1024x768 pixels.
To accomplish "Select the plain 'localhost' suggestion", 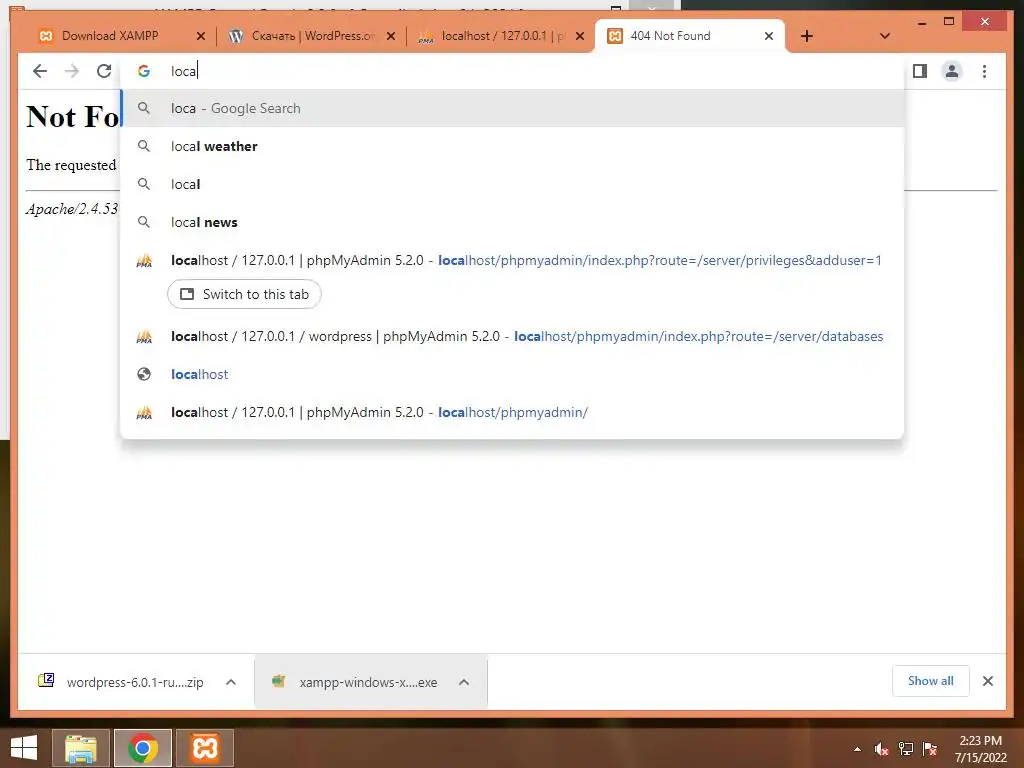I will point(513,374).
